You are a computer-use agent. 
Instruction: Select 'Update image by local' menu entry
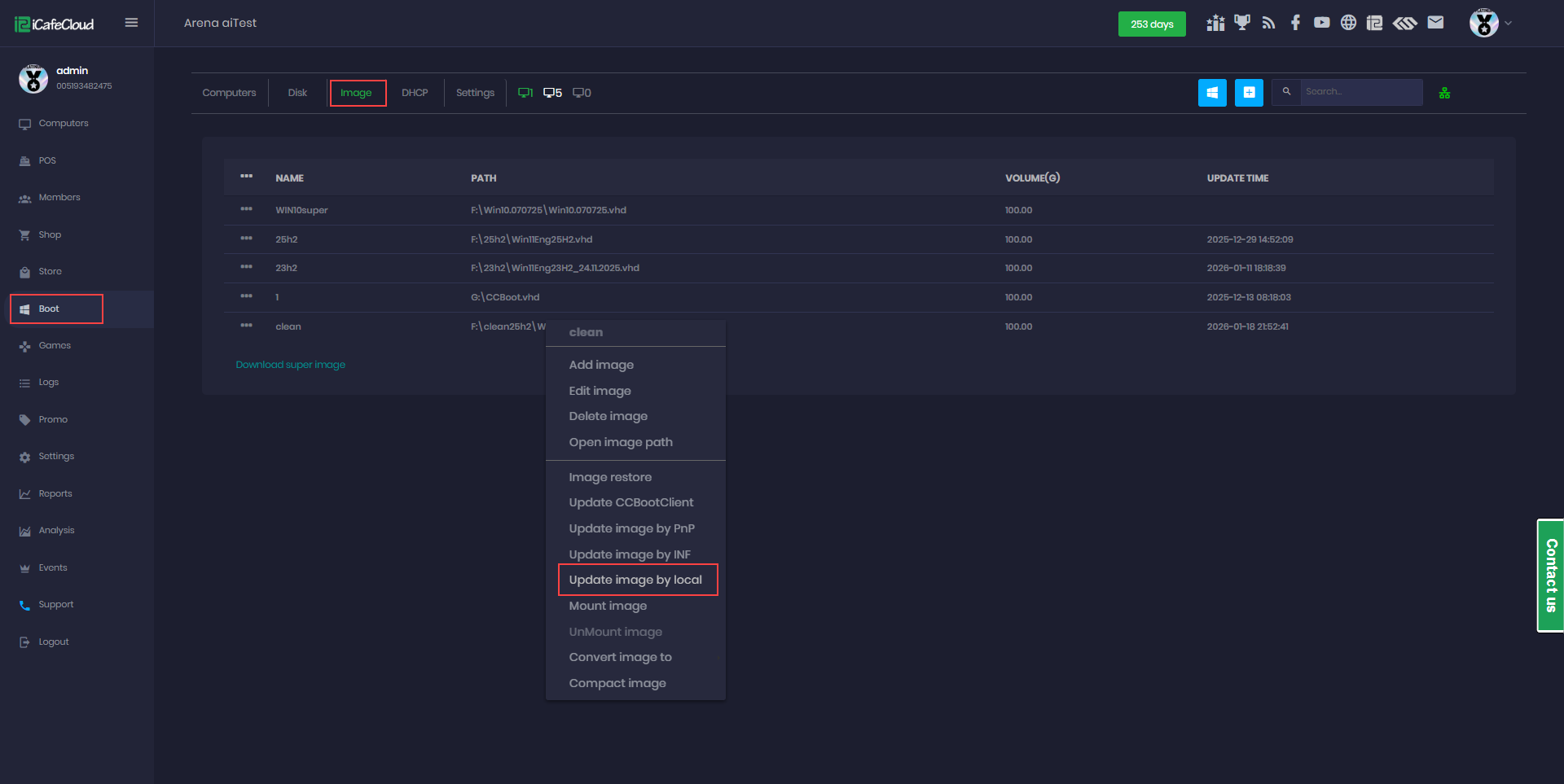point(635,580)
